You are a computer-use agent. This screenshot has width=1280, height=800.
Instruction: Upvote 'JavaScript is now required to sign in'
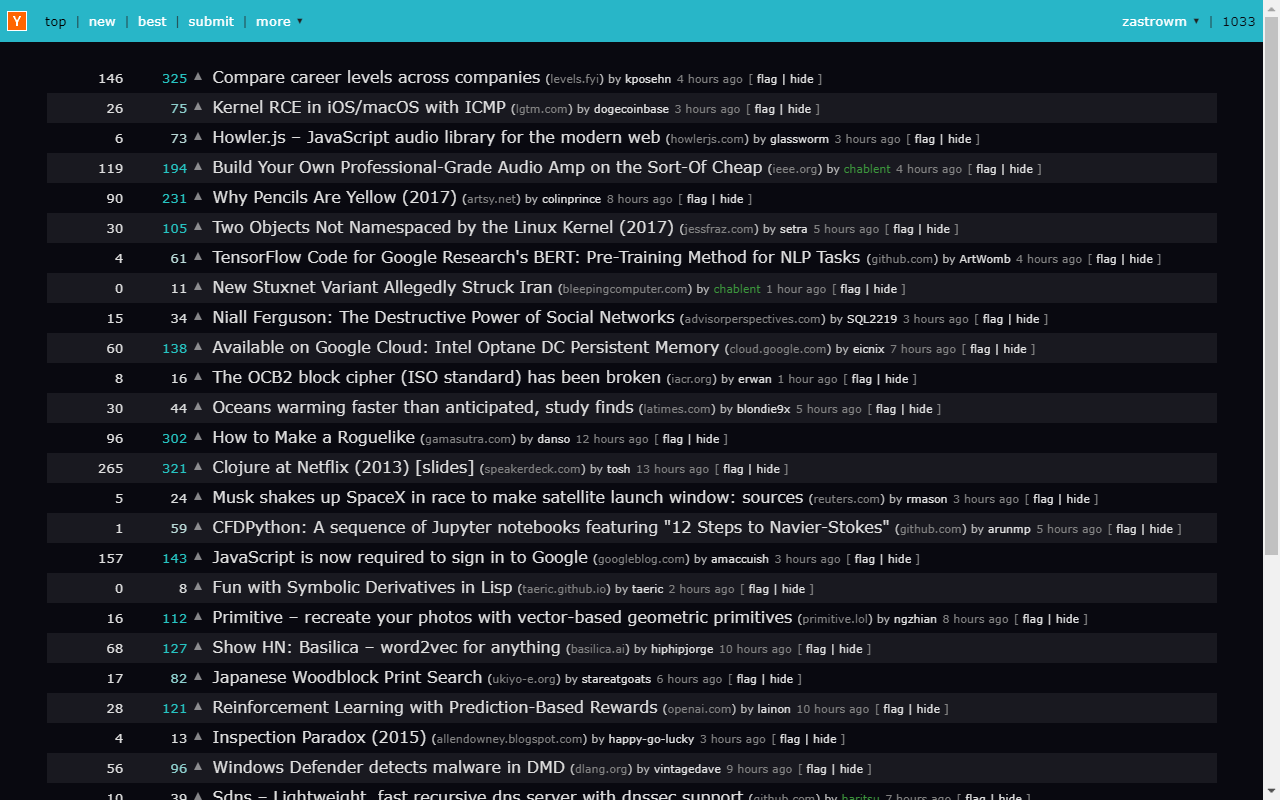coord(198,558)
